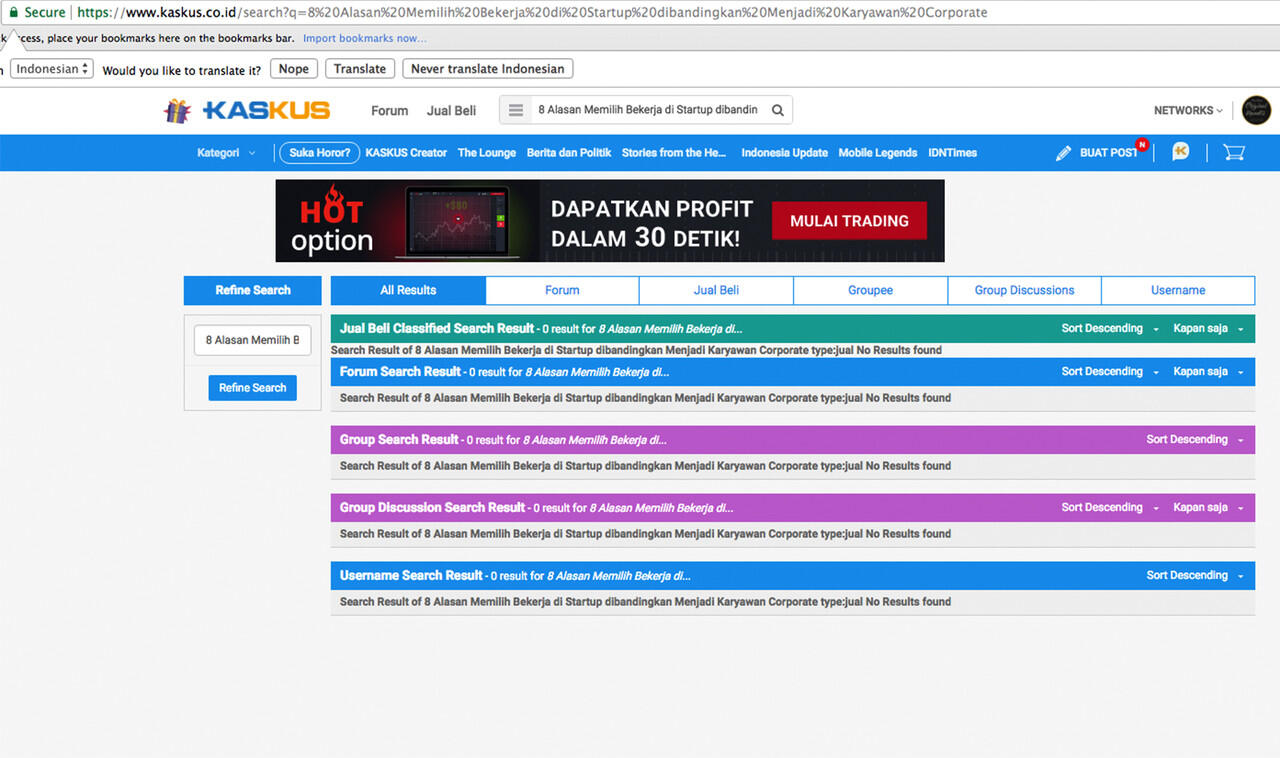1280x758 pixels.
Task: Click the MULAI TRADING banner button
Action: point(849,221)
